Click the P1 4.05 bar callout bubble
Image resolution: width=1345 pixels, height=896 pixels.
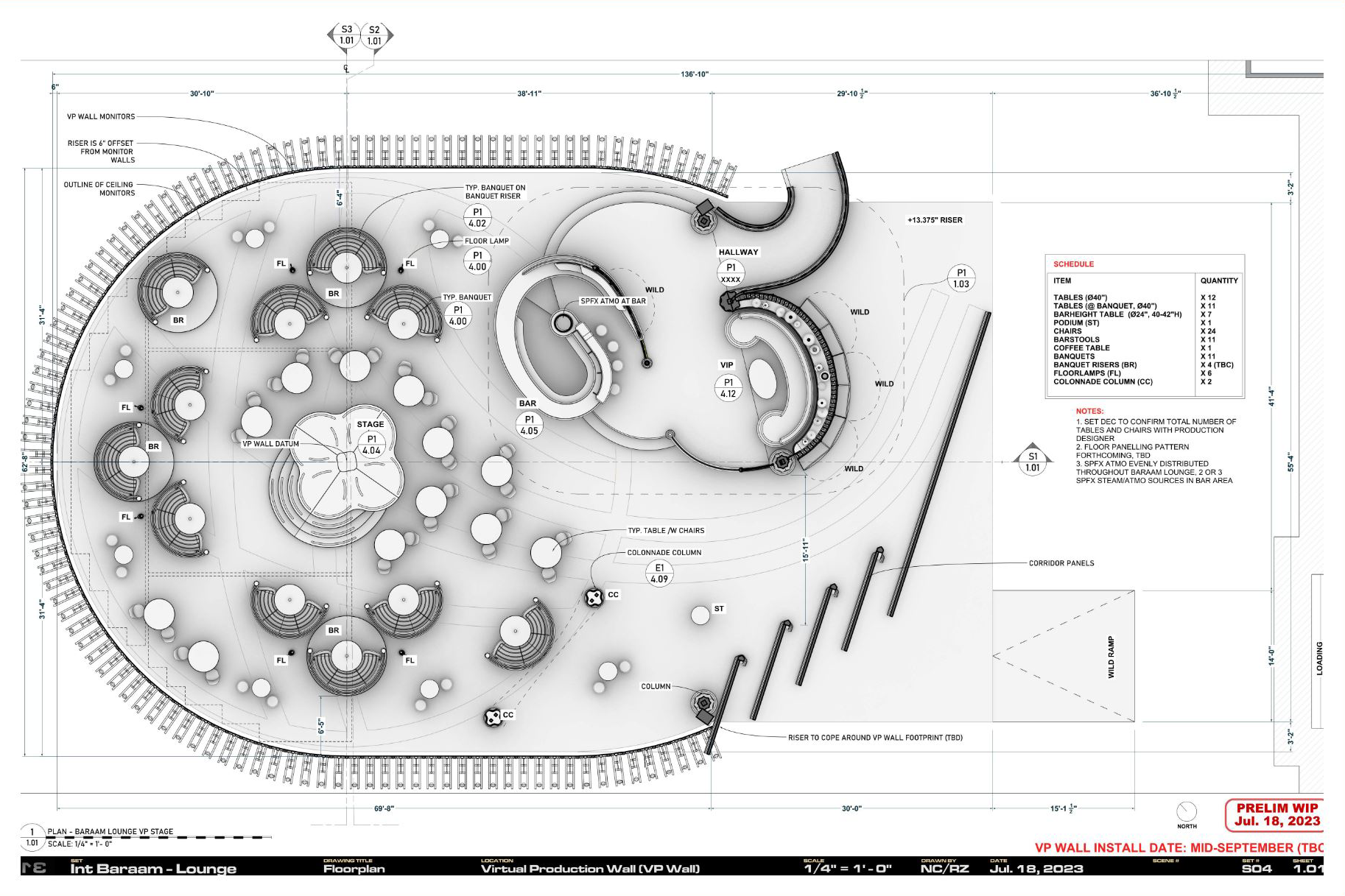tap(529, 426)
